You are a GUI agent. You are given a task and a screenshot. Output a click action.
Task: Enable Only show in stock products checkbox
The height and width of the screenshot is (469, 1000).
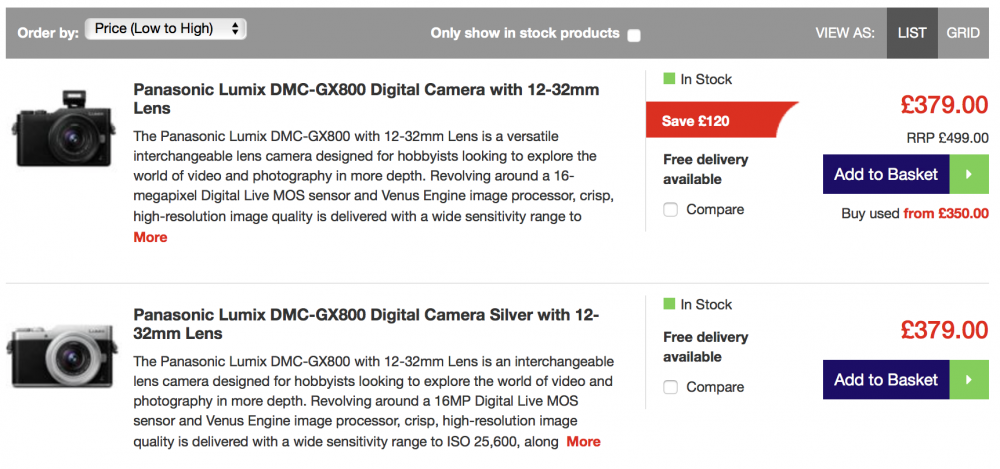point(634,35)
